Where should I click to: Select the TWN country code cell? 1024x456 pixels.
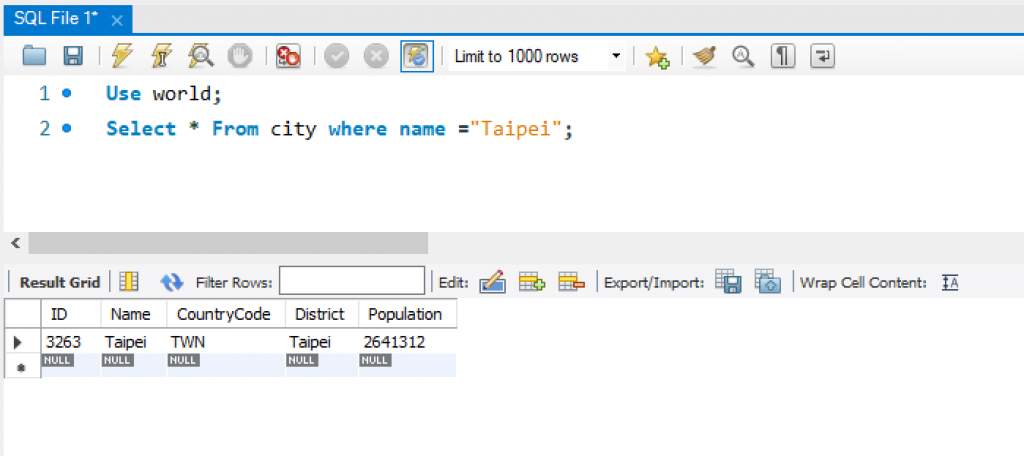pos(226,342)
